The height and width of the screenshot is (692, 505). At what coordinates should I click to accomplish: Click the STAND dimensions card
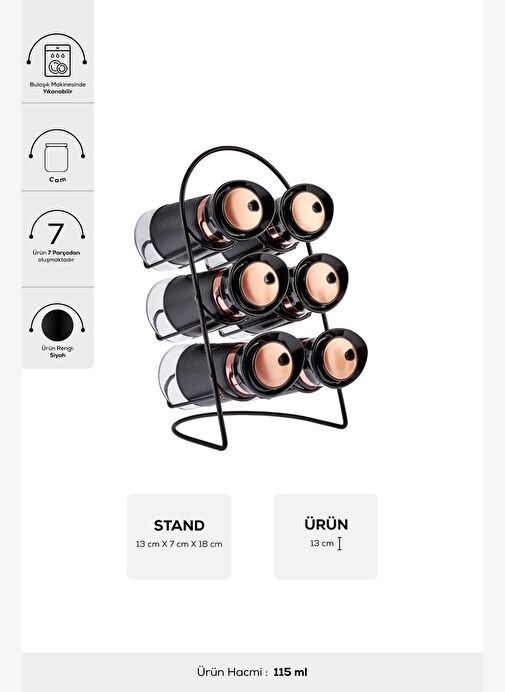coord(179,536)
